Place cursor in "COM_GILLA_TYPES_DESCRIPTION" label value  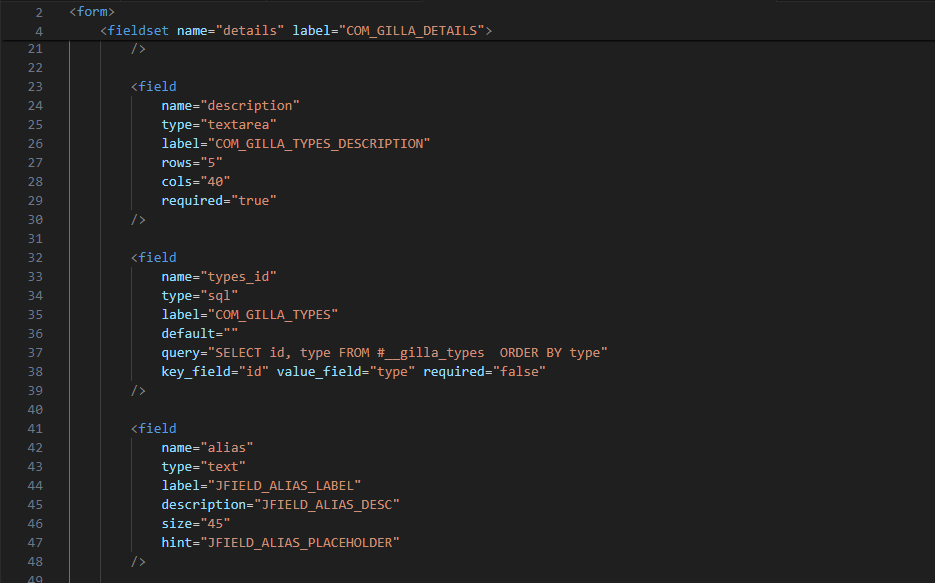[317, 143]
